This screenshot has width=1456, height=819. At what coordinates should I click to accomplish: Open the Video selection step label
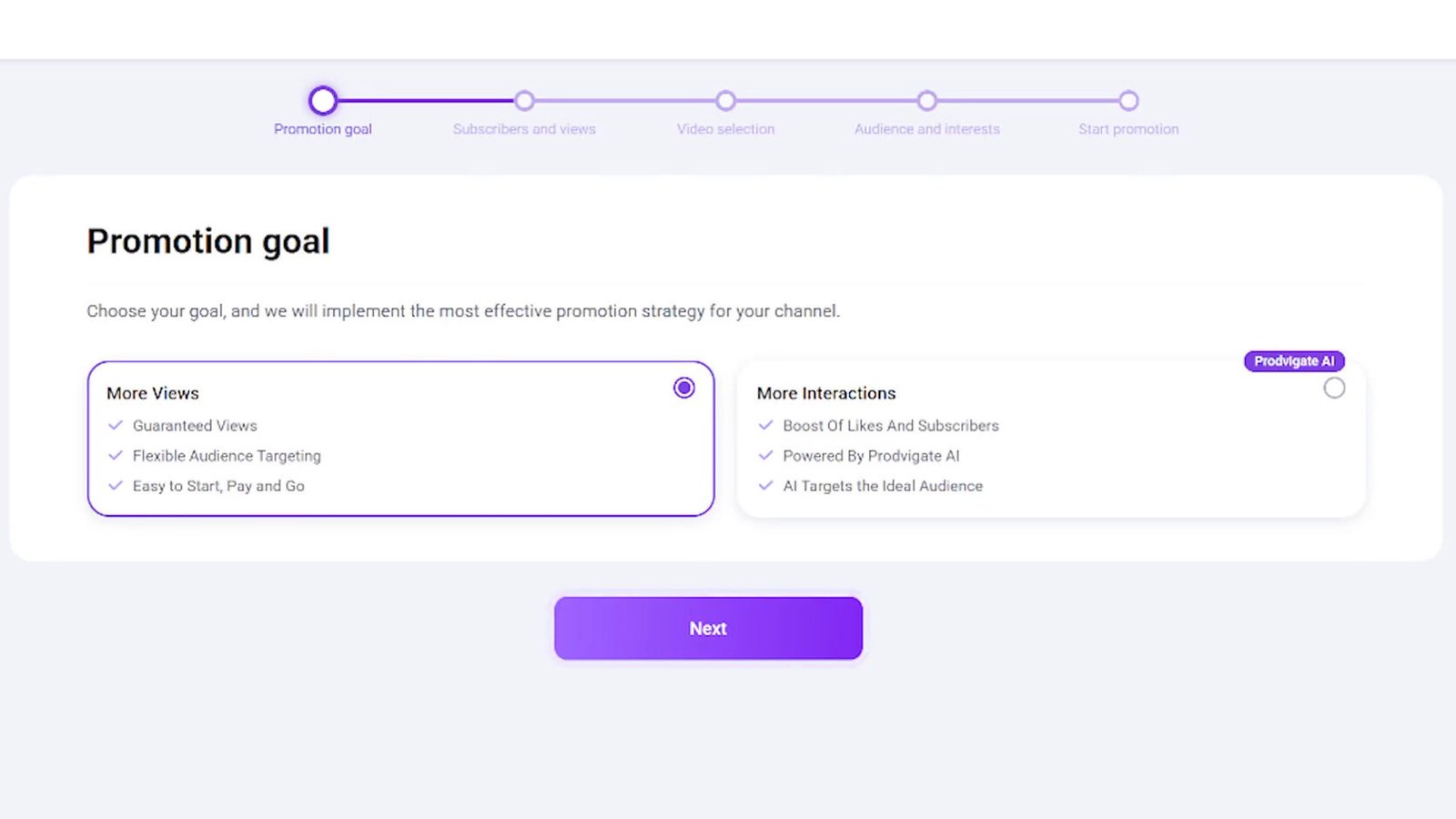725,129
